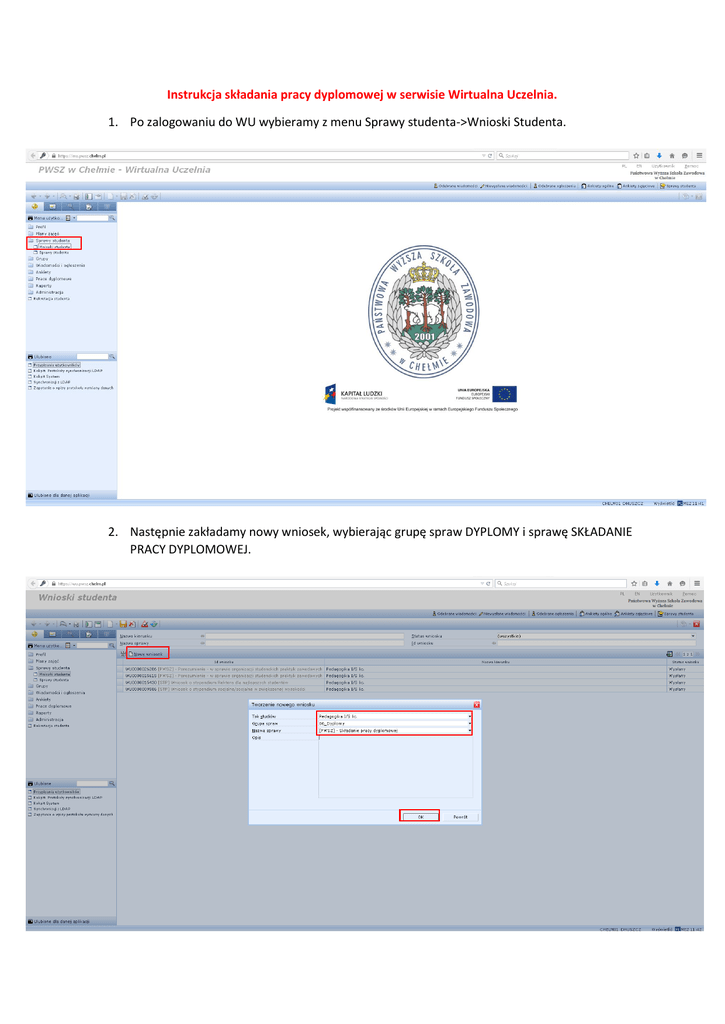Close the Tworzenie nowego wniosku dialog
Image resolution: width=725 pixels, height=1024 pixels.
476,705
